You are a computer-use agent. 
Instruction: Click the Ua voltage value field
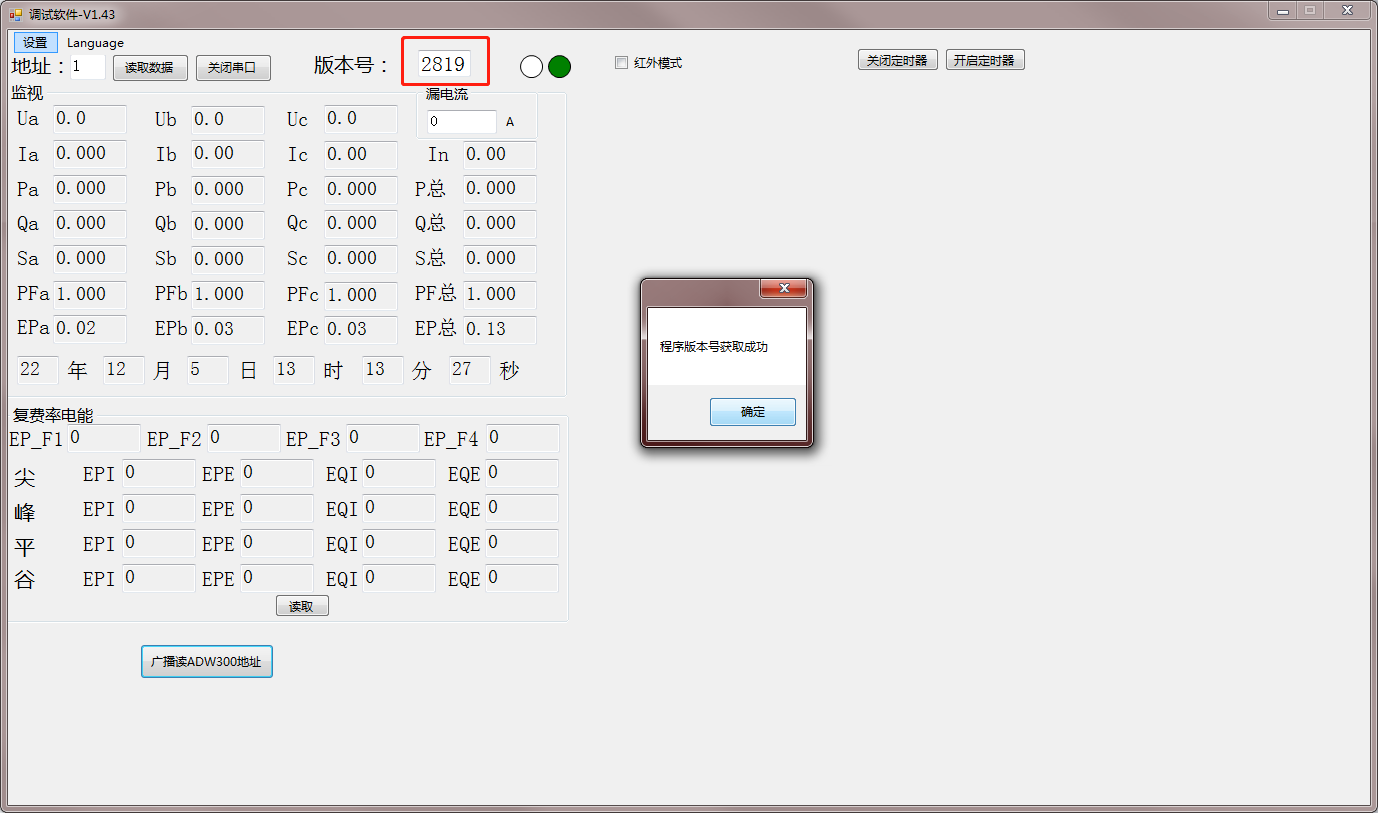(89, 119)
